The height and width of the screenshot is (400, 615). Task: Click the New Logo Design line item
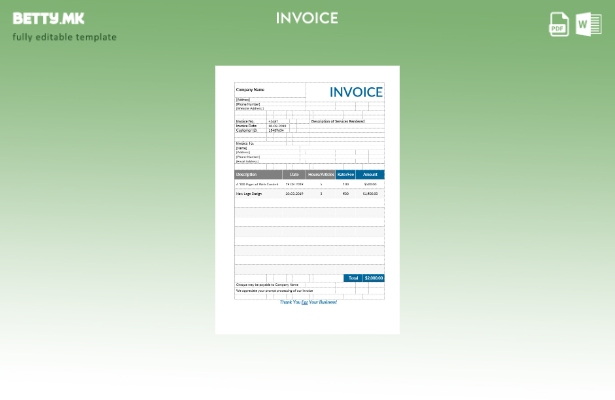249,194
